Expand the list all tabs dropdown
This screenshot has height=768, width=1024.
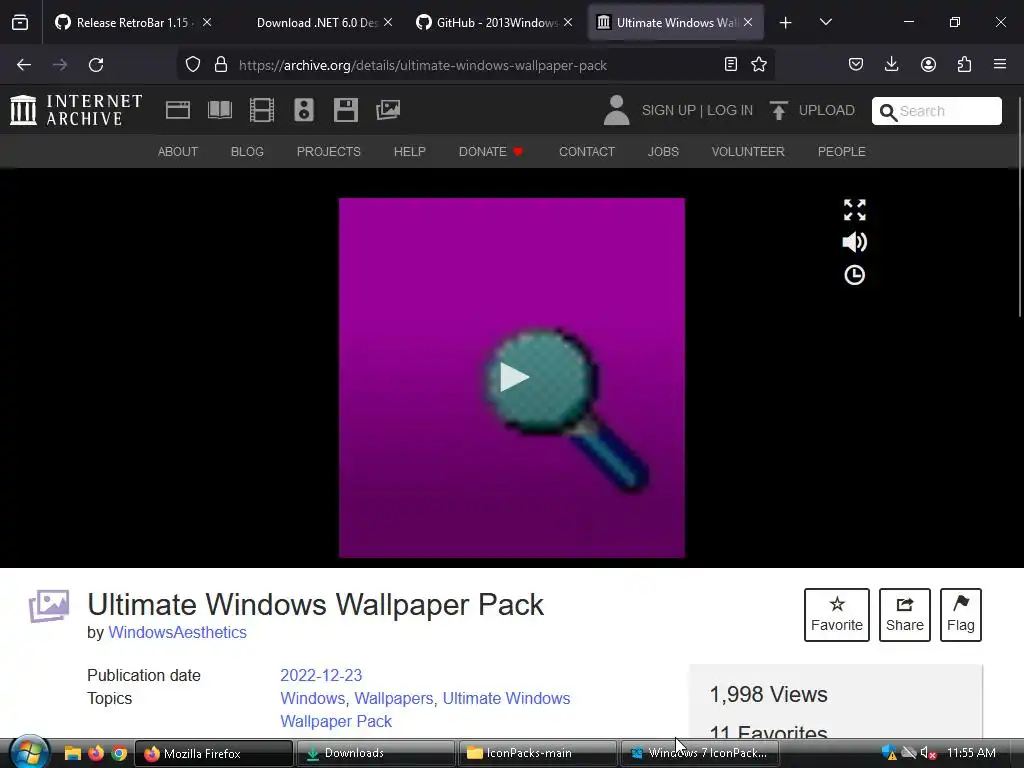(825, 22)
